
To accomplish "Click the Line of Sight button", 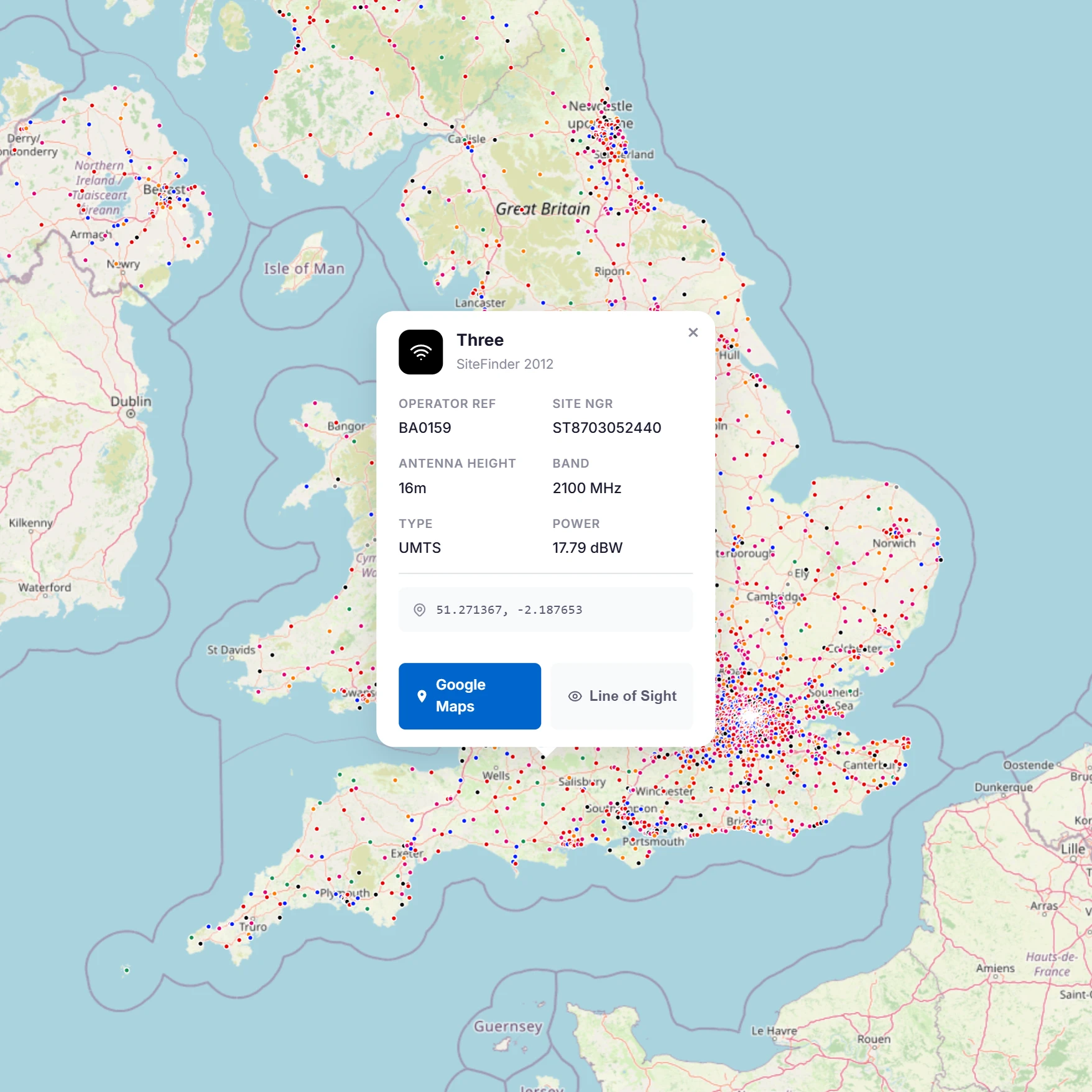I will [622, 696].
